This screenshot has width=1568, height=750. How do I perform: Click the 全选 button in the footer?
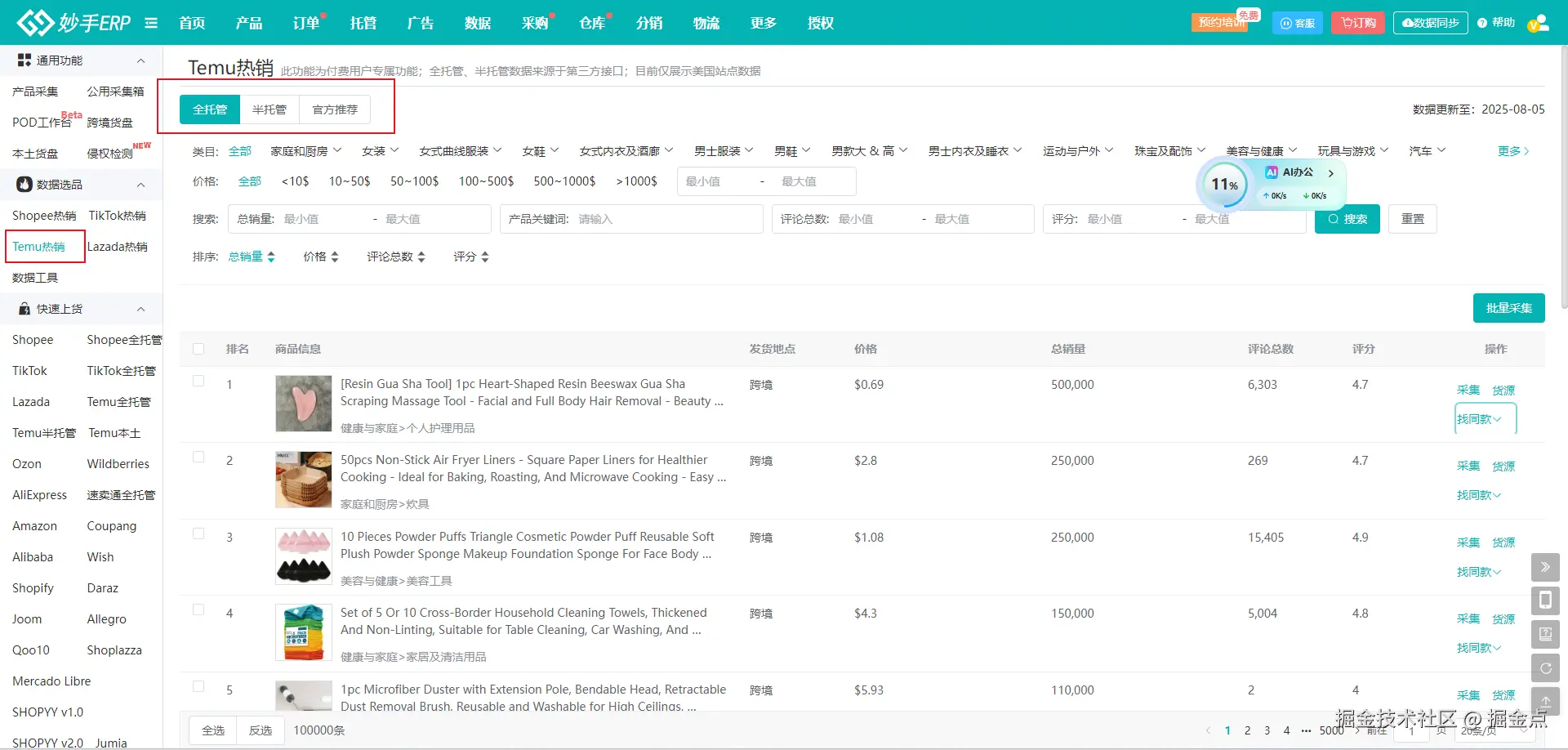[213, 730]
